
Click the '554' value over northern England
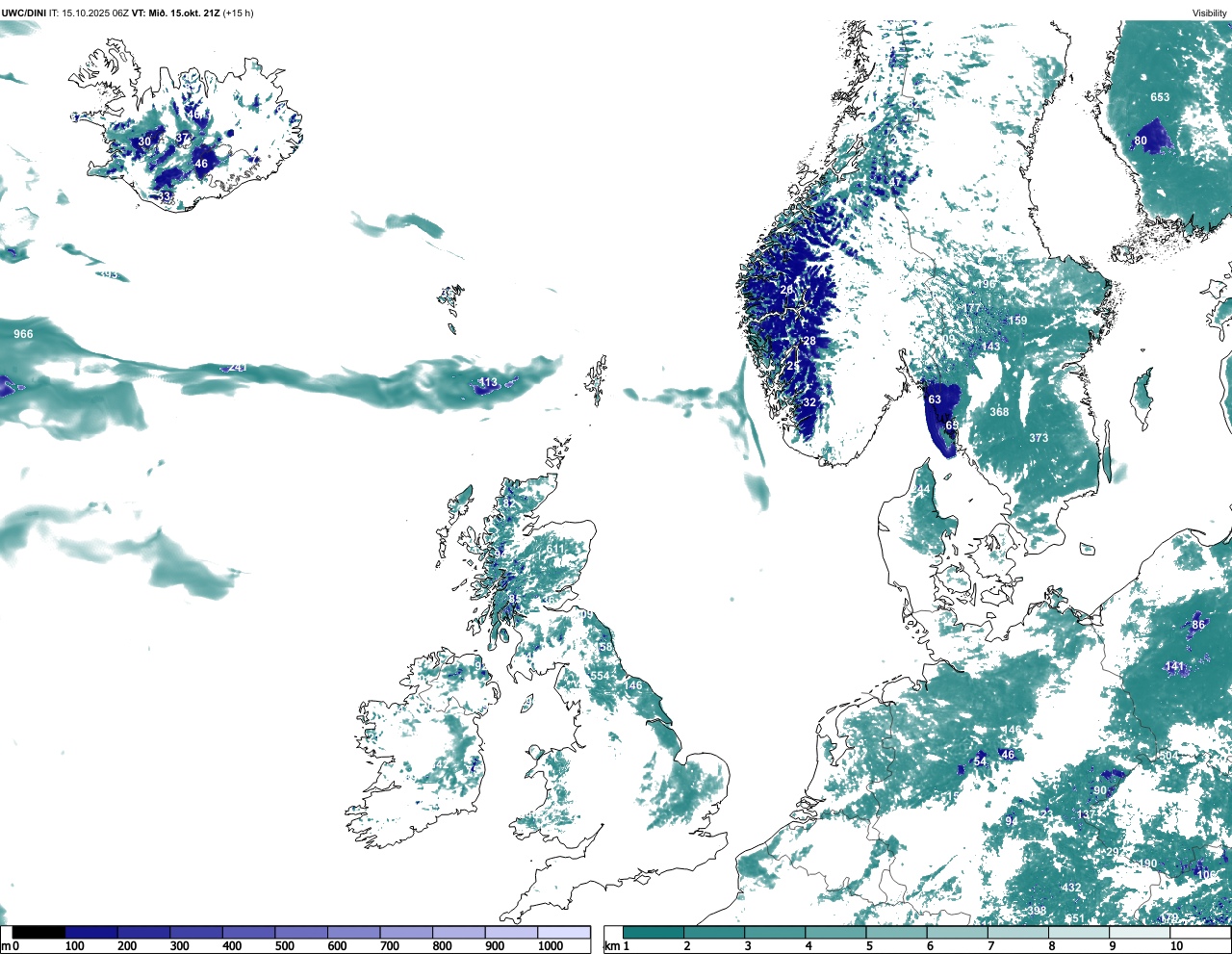[600, 677]
